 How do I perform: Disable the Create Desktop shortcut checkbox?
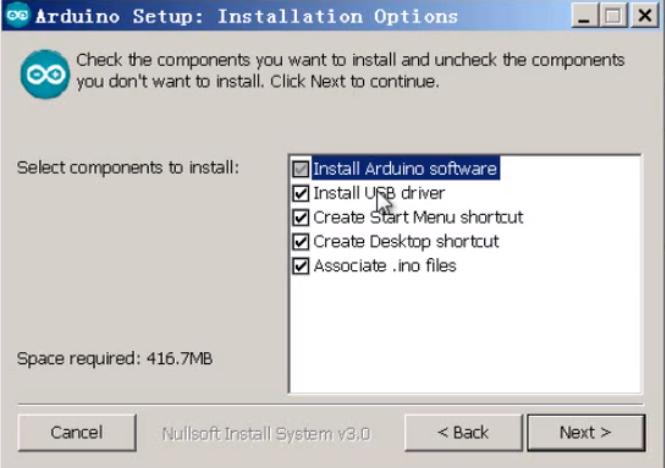[x=301, y=241]
